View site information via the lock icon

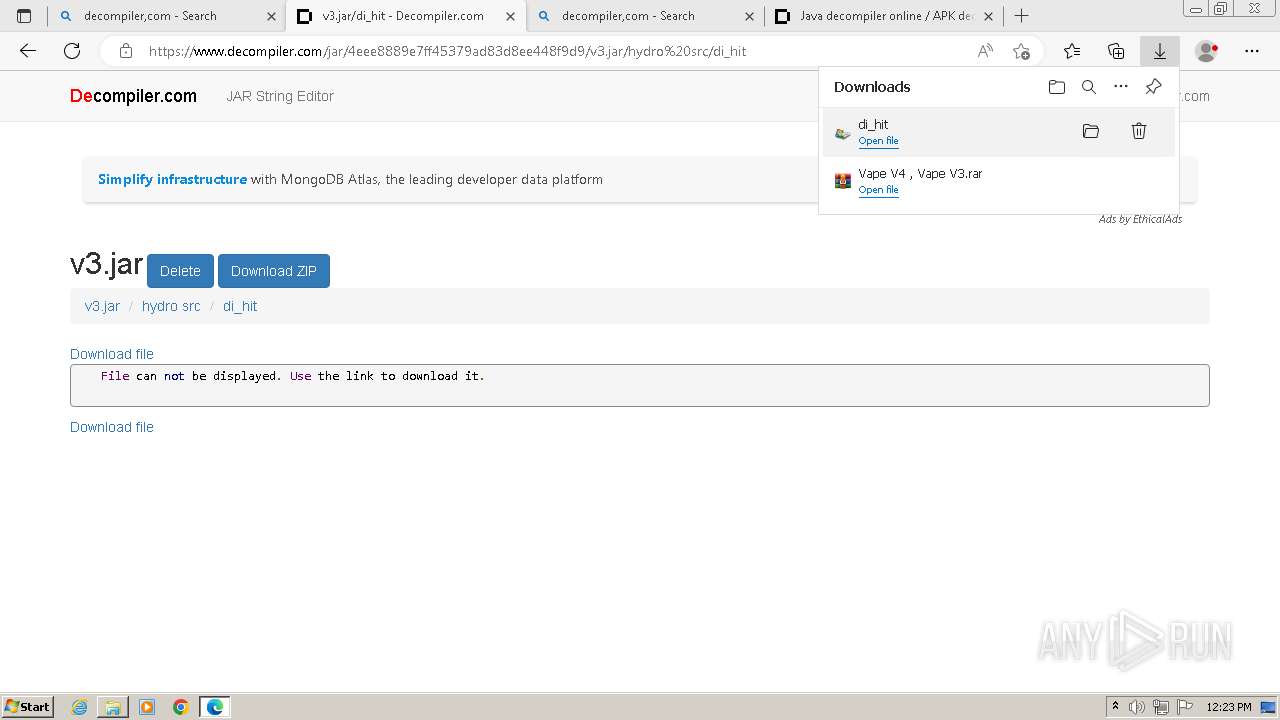coord(125,51)
